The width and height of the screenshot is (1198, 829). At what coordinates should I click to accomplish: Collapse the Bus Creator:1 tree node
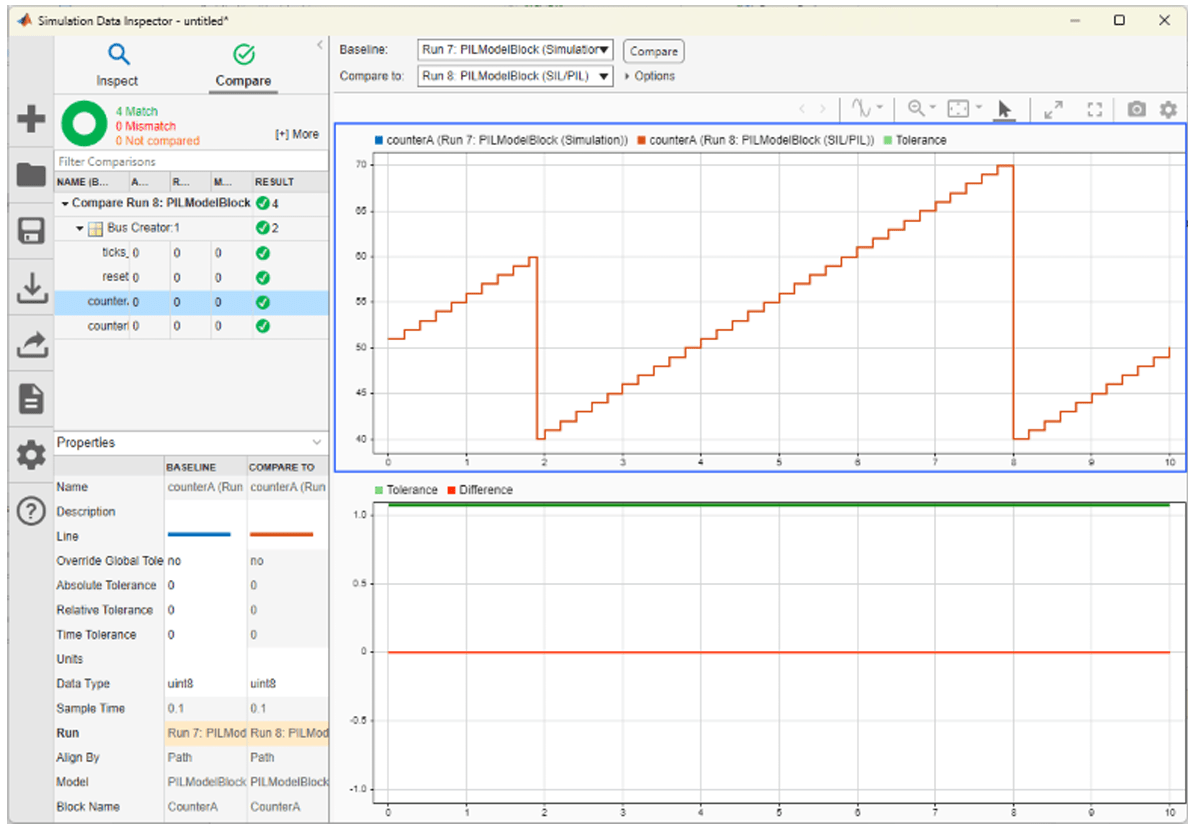[x=81, y=229]
